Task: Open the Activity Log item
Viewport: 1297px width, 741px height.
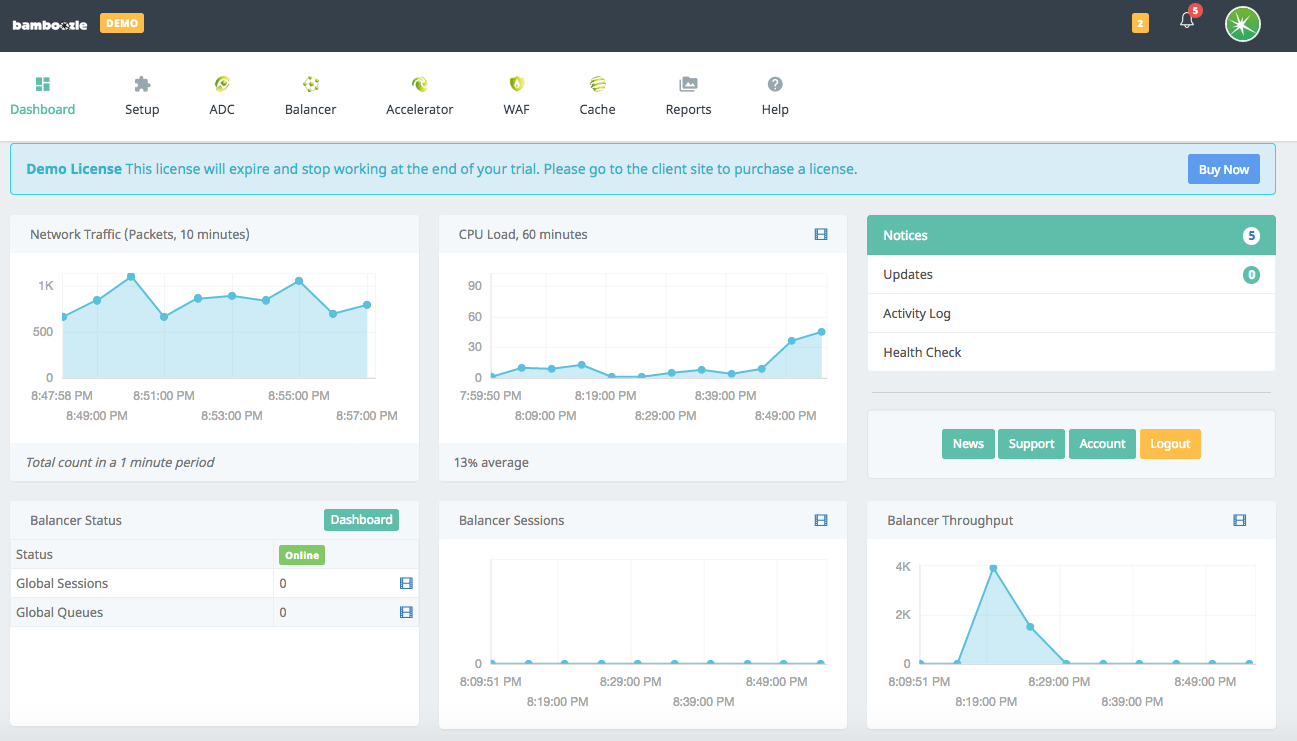Action: (x=1071, y=313)
